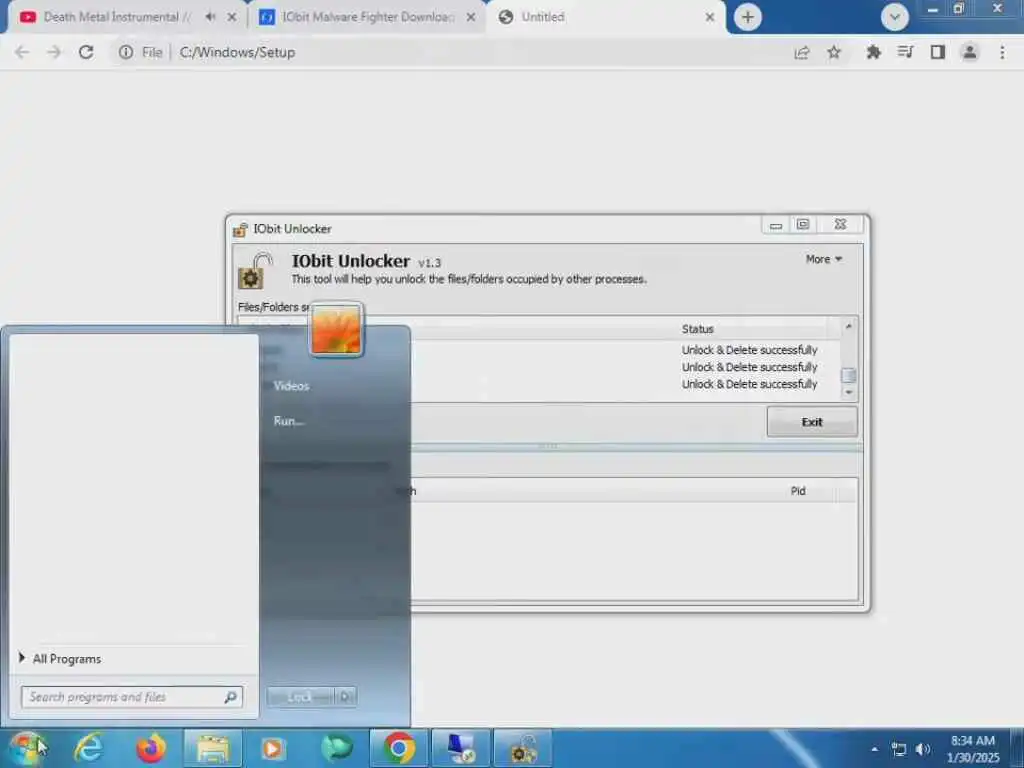Viewport: 1024px width, 768px height.
Task: Open a new Chrome tab
Action: [748, 17]
